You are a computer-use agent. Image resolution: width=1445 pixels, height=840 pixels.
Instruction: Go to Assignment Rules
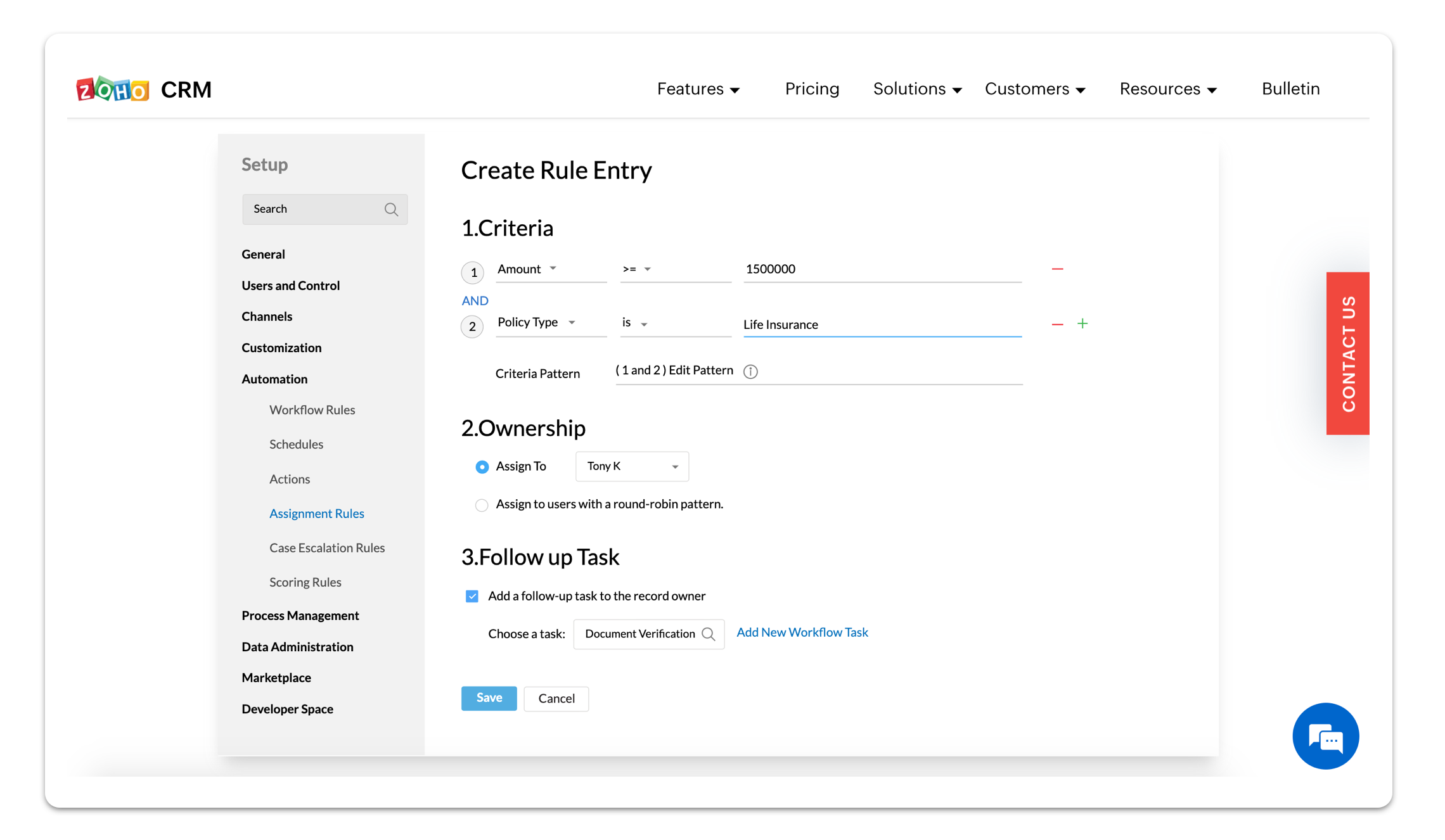316,513
